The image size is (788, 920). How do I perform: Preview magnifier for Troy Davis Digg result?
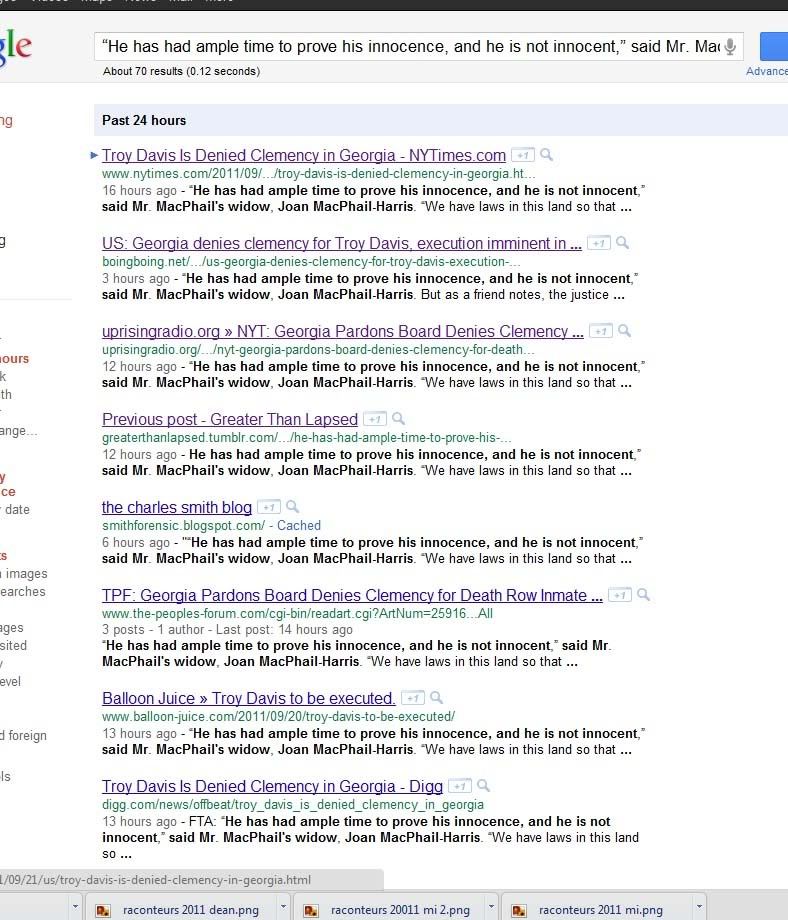[x=483, y=785]
